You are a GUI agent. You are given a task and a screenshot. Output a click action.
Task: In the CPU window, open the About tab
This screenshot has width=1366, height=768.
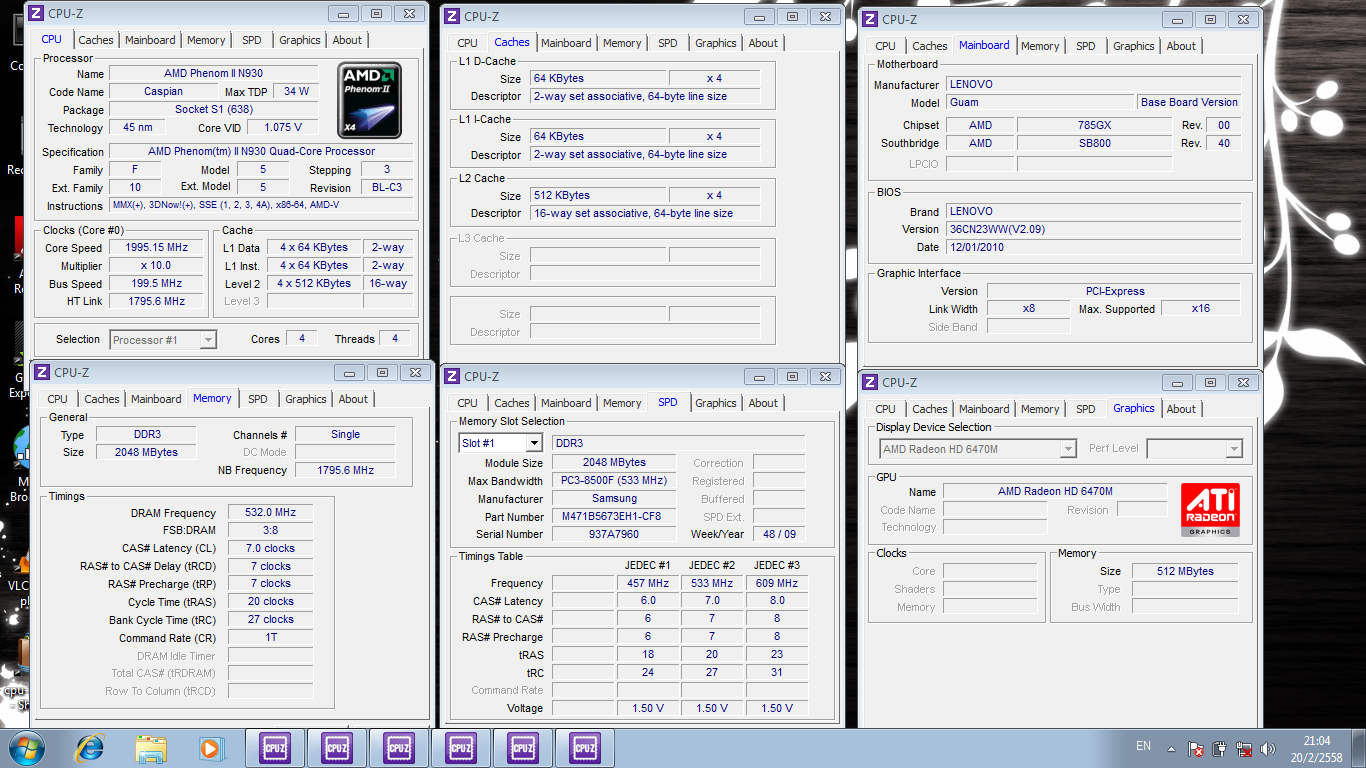tap(347, 40)
